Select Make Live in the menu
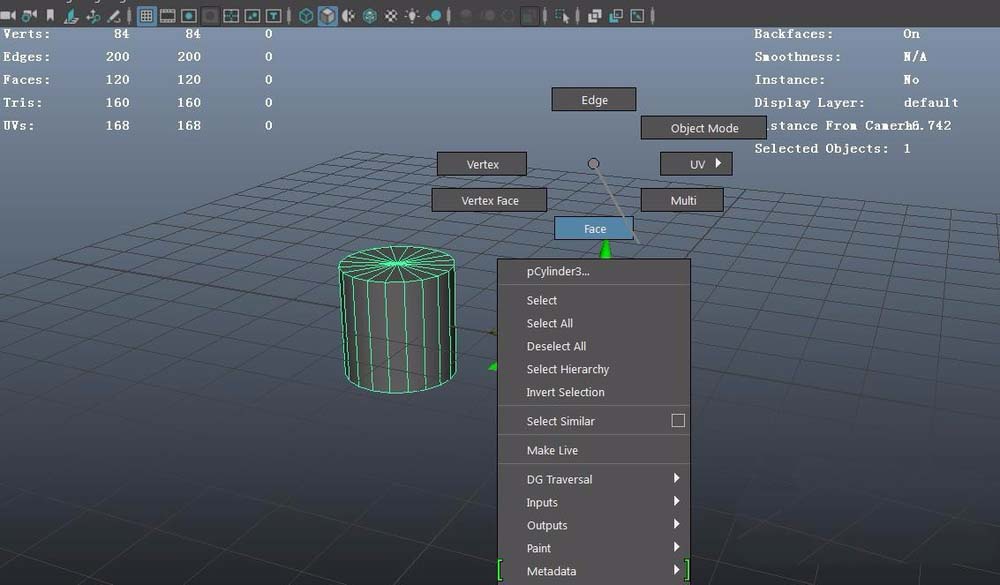Image resolution: width=1000 pixels, height=585 pixels. [x=552, y=450]
